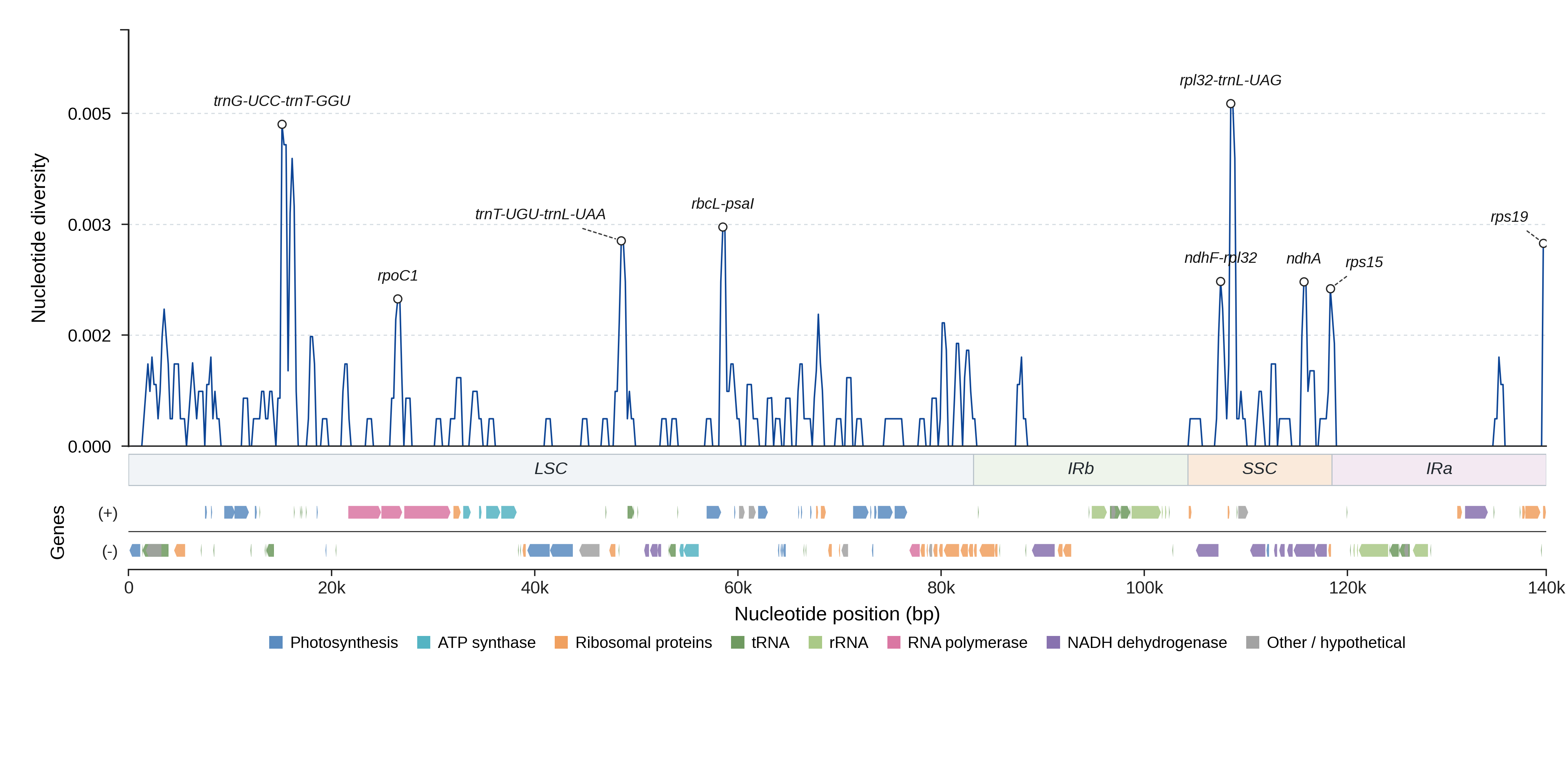The image size is (1568, 763).
Task: Click the rps19 label text
Action: (x=1509, y=217)
